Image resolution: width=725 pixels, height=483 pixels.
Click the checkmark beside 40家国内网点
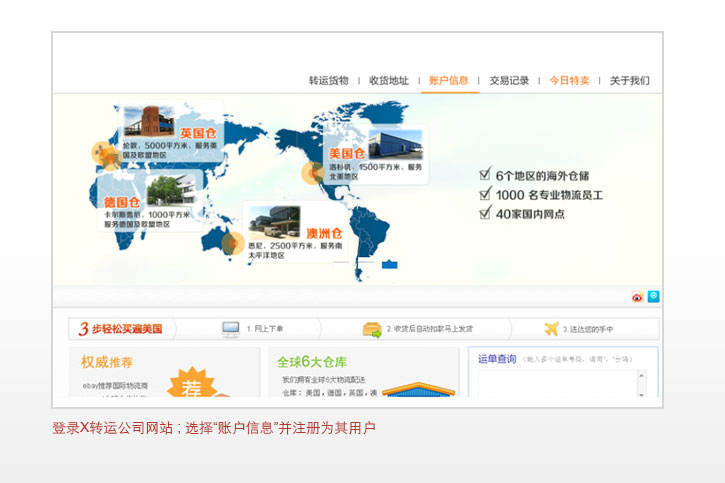click(485, 213)
